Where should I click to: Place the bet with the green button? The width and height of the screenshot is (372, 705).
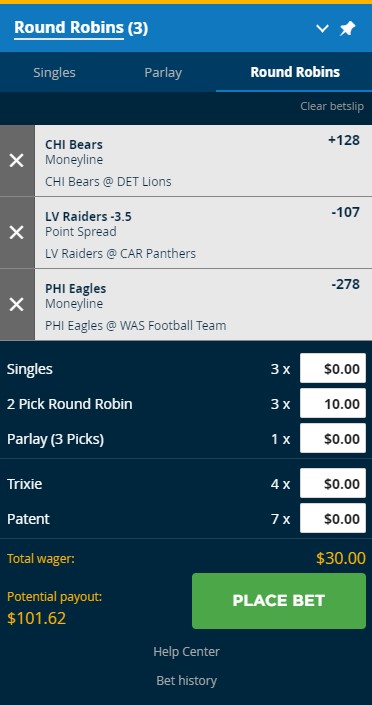pos(279,601)
